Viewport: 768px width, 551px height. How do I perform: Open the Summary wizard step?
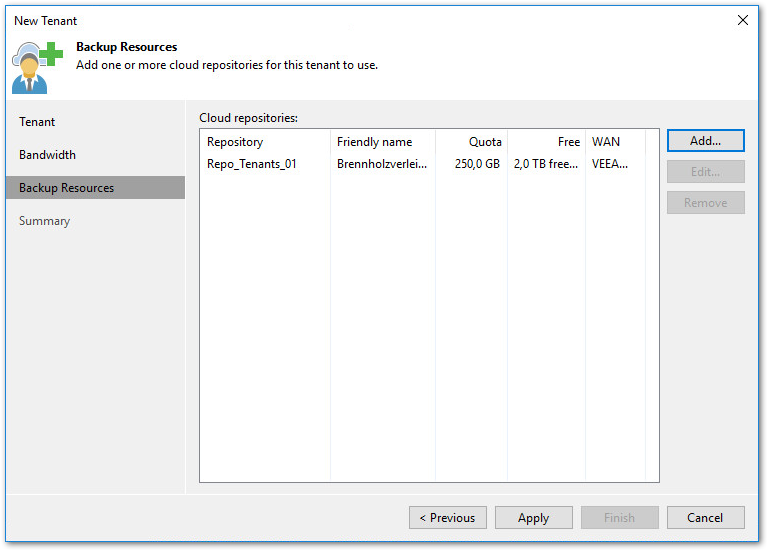tap(44, 221)
